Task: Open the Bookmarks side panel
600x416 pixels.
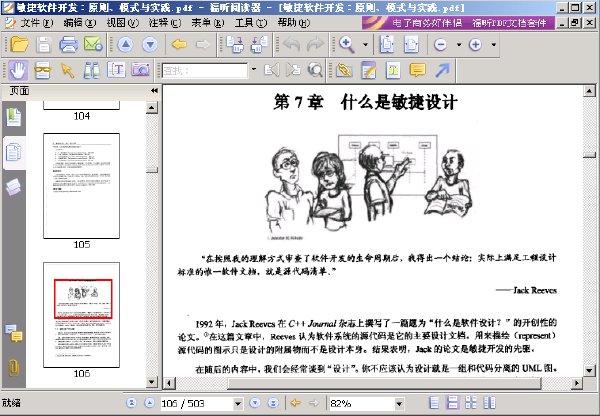Action: (14, 117)
